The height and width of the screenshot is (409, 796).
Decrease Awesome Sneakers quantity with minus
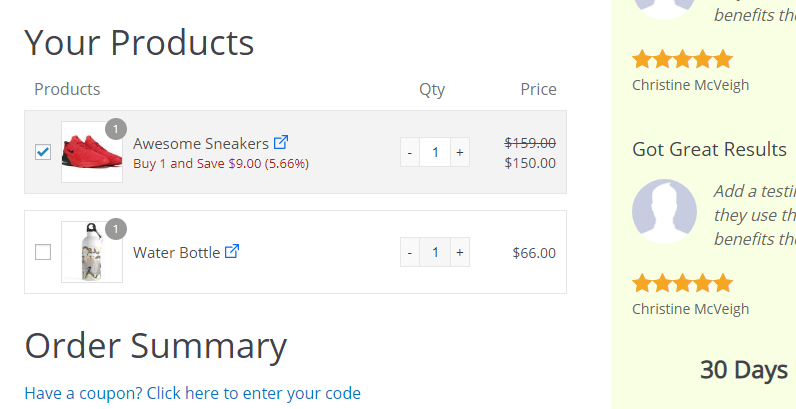[x=410, y=152]
